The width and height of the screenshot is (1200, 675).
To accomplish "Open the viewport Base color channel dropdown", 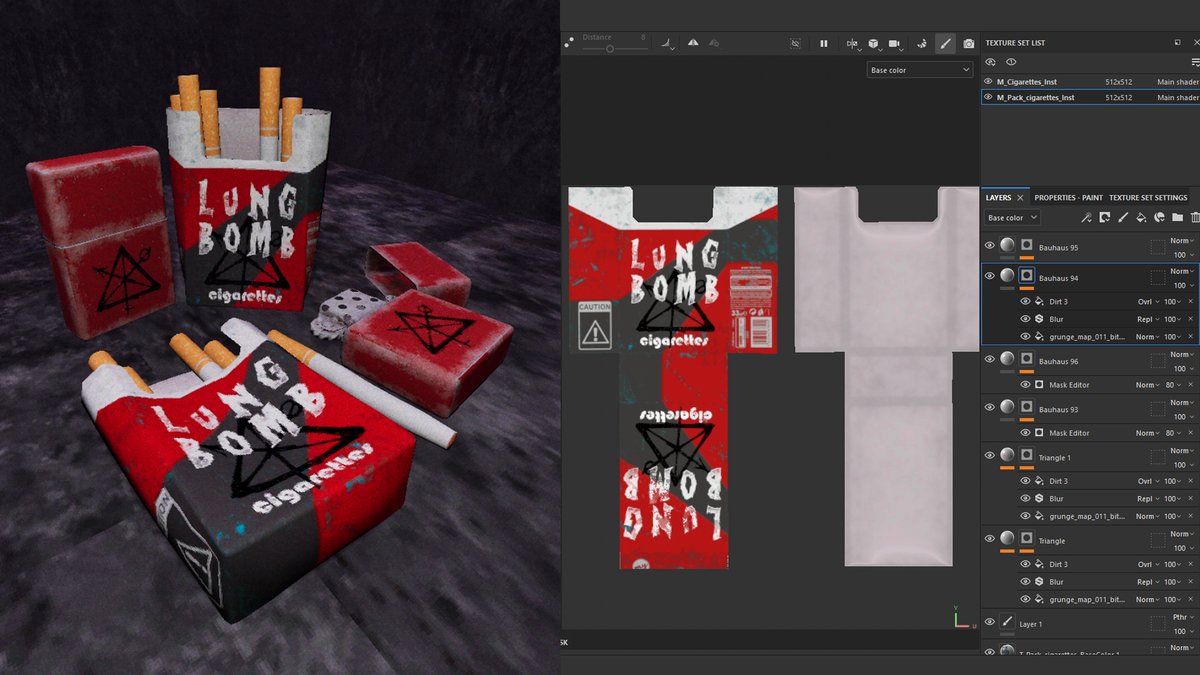I will 920,70.
